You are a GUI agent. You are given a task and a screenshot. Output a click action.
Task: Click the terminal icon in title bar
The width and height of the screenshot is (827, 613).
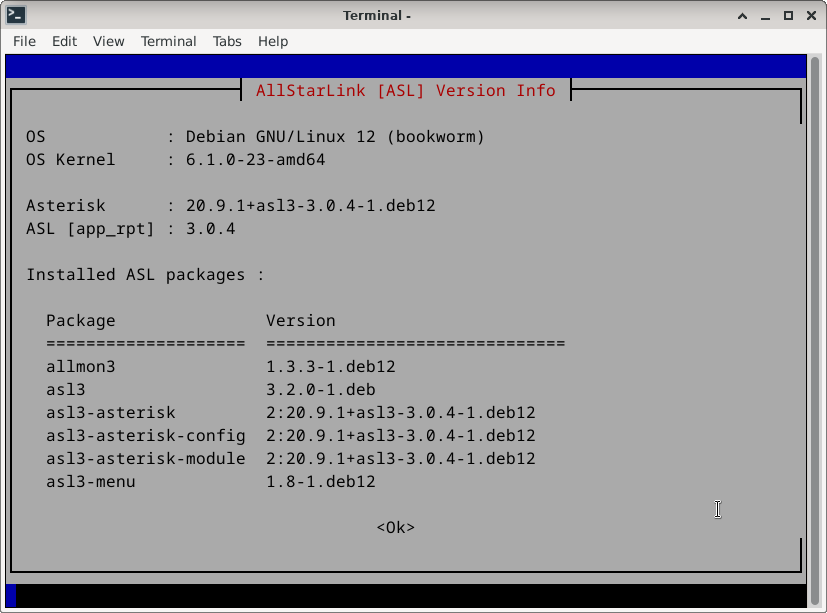tap(16, 15)
